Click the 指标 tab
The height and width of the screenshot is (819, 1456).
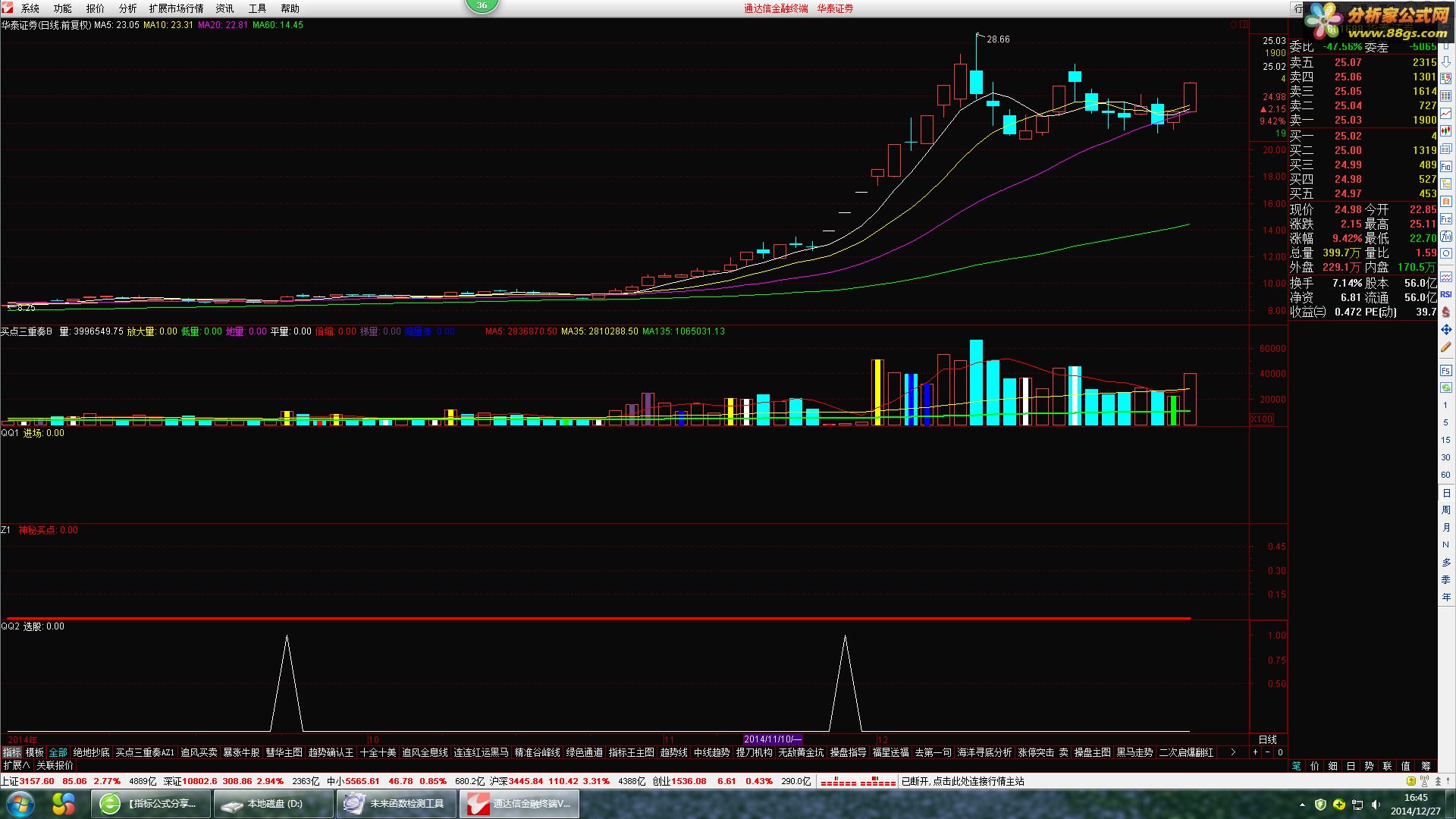pos(11,752)
